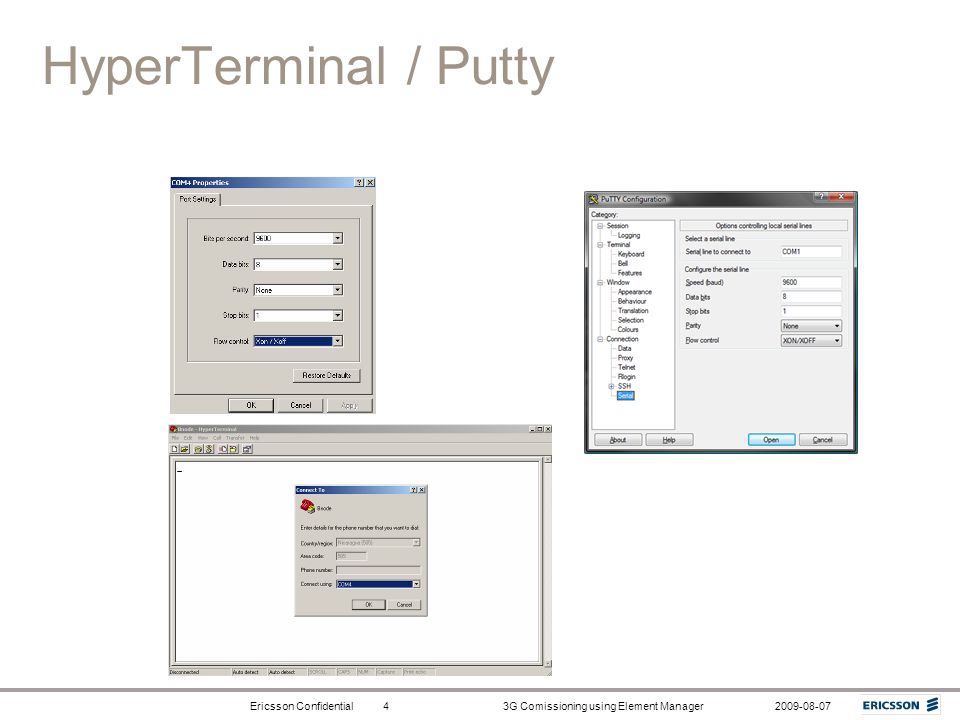This screenshot has height=720, width=960.
Task: Click help question mark in Connect To dialog title bar
Action: point(413,490)
